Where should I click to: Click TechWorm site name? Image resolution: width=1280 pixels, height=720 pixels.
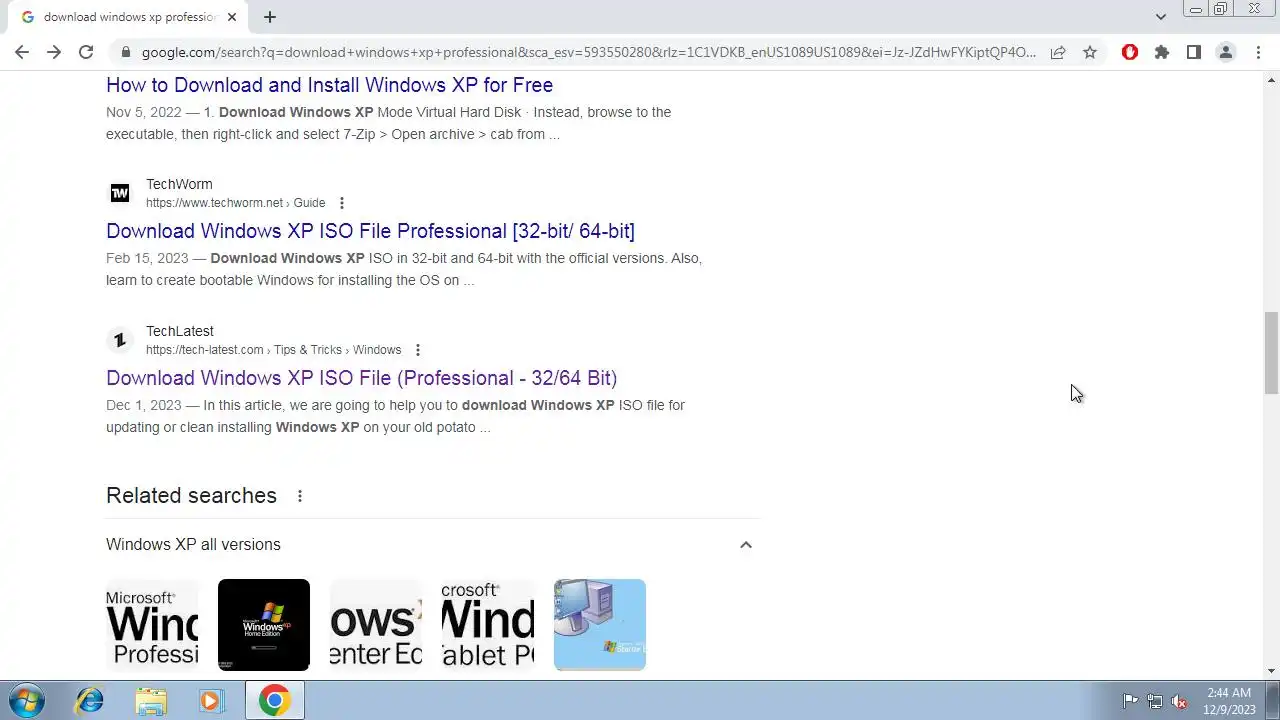click(179, 184)
